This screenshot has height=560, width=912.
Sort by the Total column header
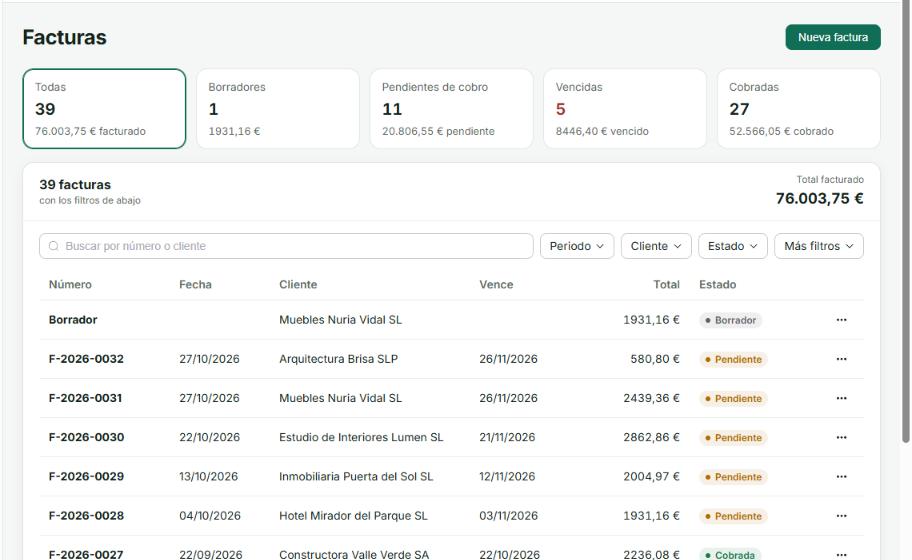coord(666,284)
